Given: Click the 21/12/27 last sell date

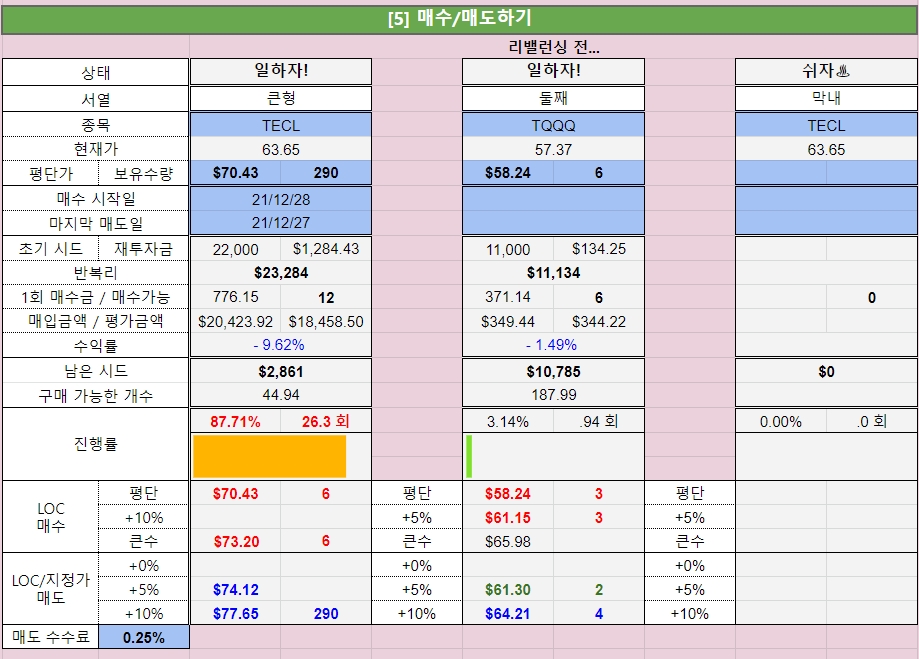Looking at the screenshot, I should 281,223.
